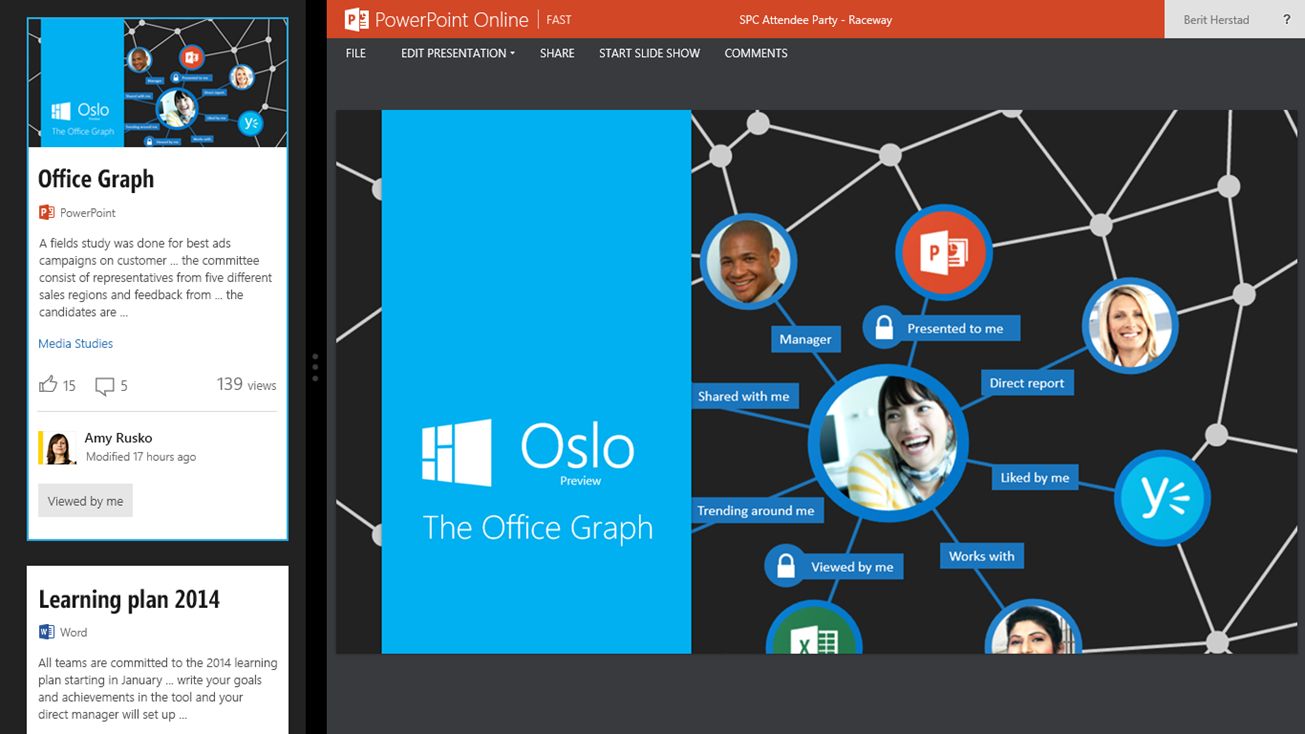Screen dimensions: 1305x734
Task: Open the SHARE menu
Action: (557, 53)
